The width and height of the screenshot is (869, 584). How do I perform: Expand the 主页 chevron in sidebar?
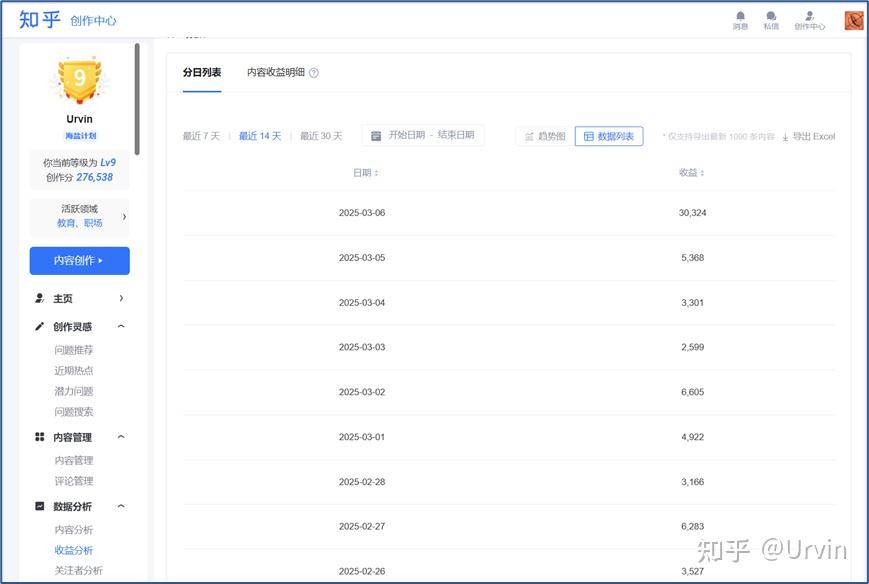tap(121, 298)
